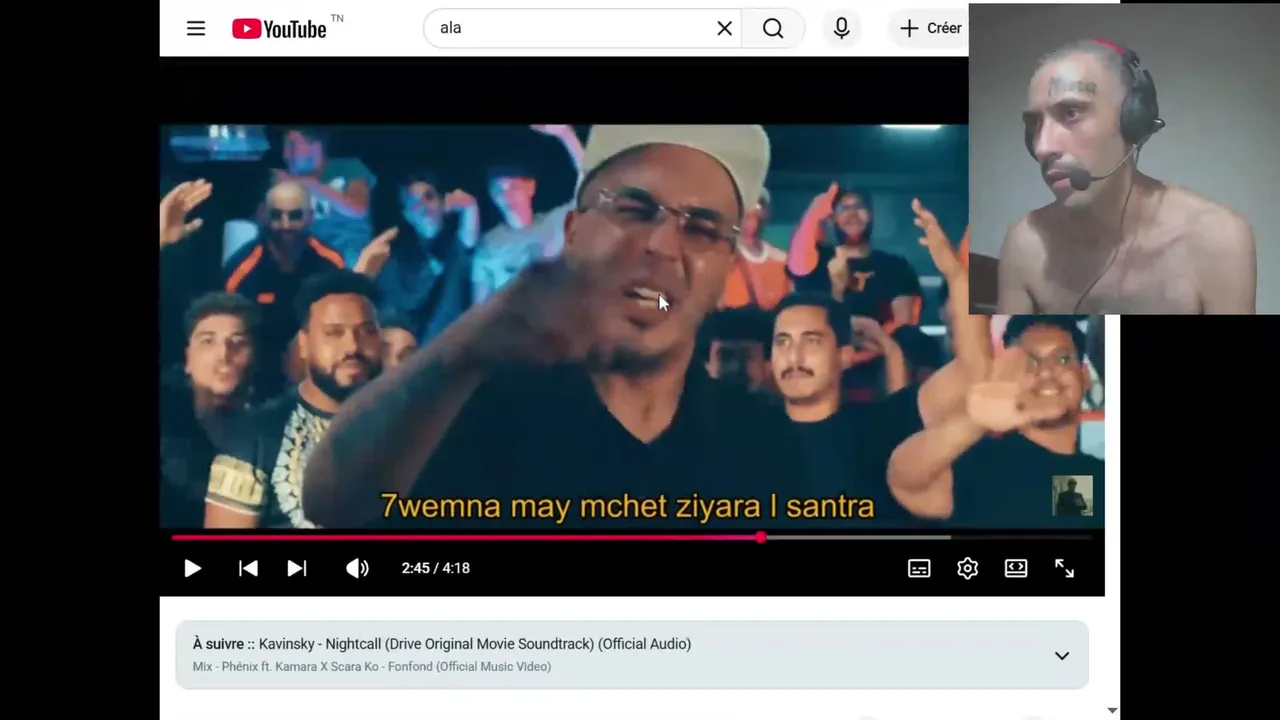Expand the À suivre playlist panel
The height and width of the screenshot is (720, 1280).
pyautogui.click(x=1062, y=656)
